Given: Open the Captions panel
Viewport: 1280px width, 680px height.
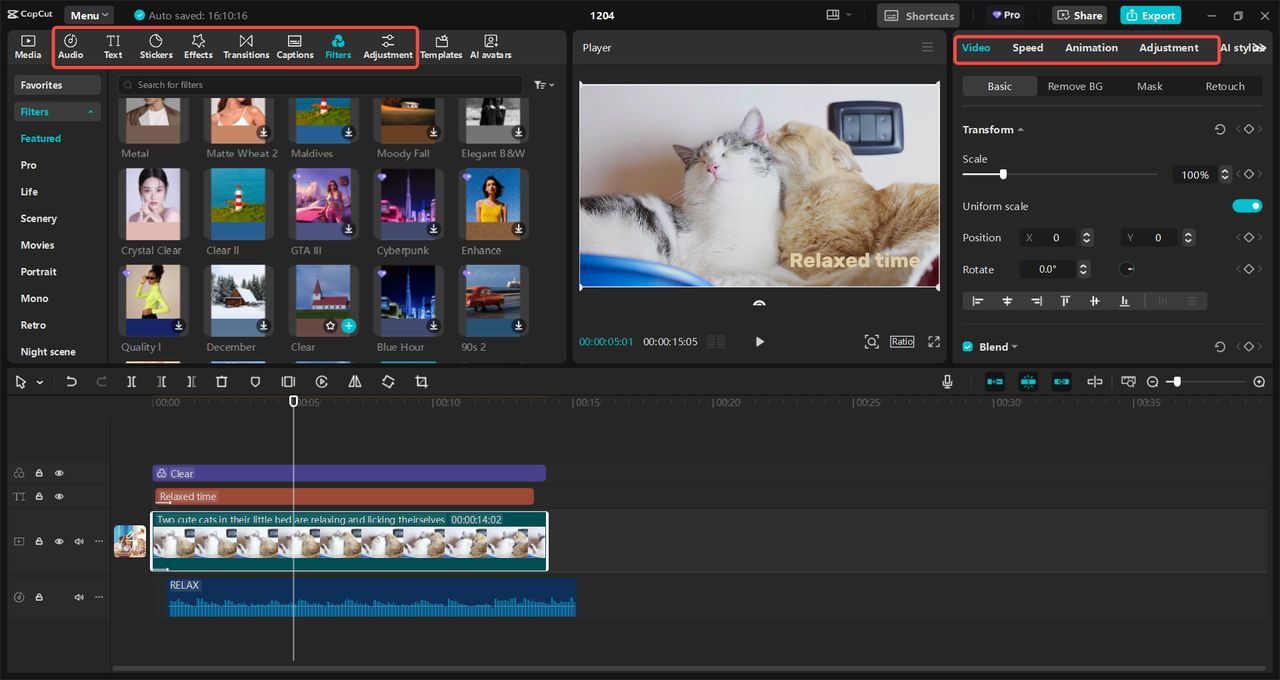Looking at the screenshot, I should [295, 47].
